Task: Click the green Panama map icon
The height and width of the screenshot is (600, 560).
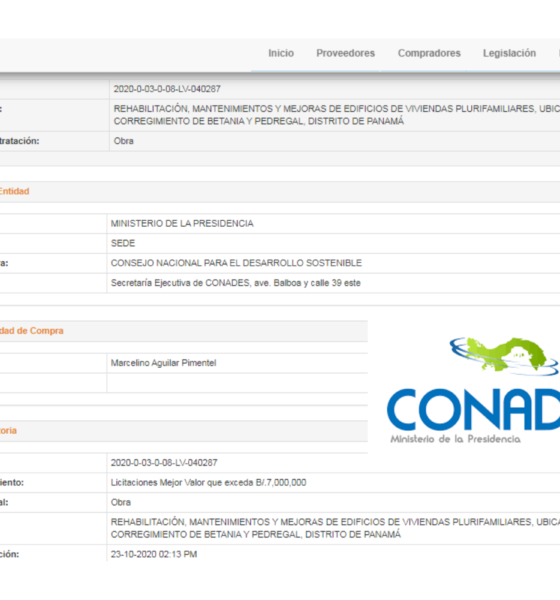Action: [x=504, y=355]
